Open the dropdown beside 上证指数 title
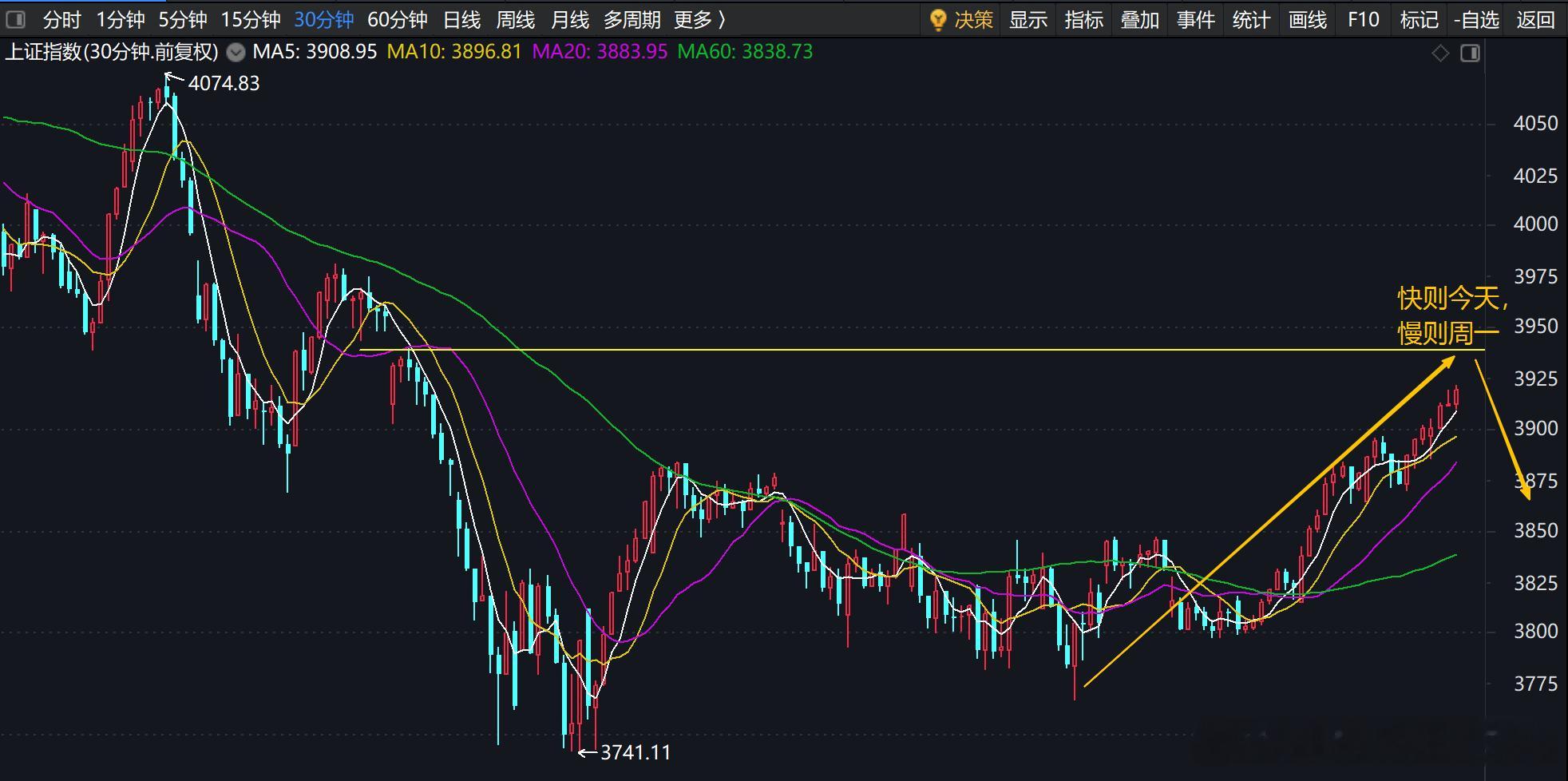The image size is (1568, 781). [x=236, y=53]
